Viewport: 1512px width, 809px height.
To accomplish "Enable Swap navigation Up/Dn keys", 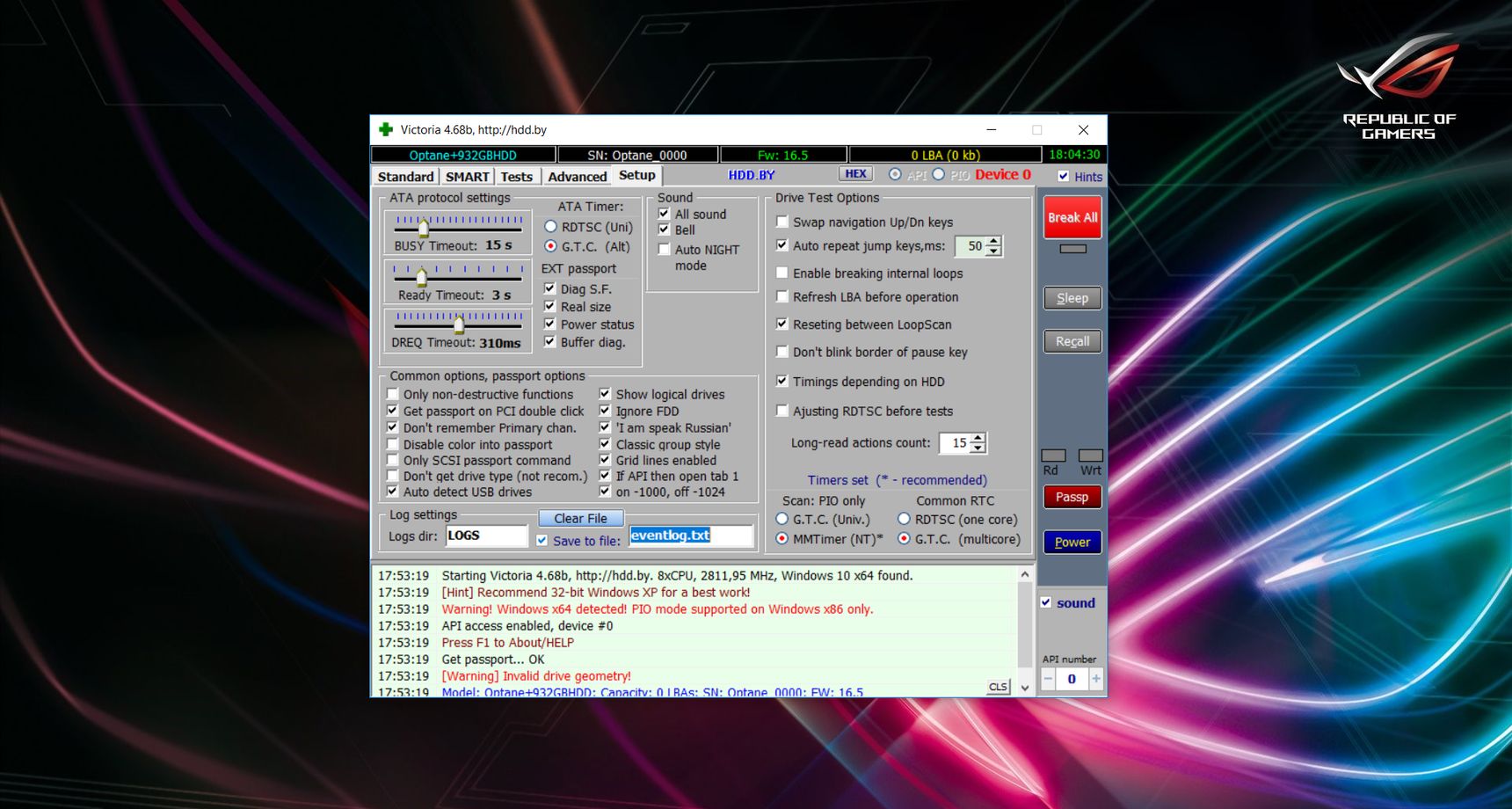I will pos(781,222).
